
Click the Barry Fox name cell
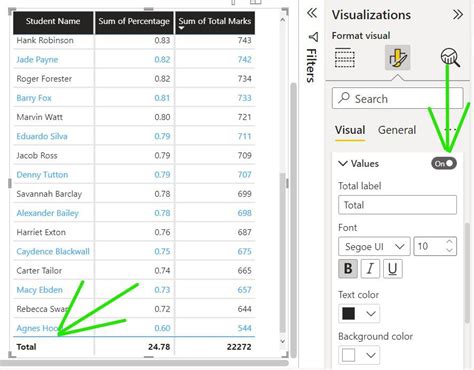pos(34,98)
